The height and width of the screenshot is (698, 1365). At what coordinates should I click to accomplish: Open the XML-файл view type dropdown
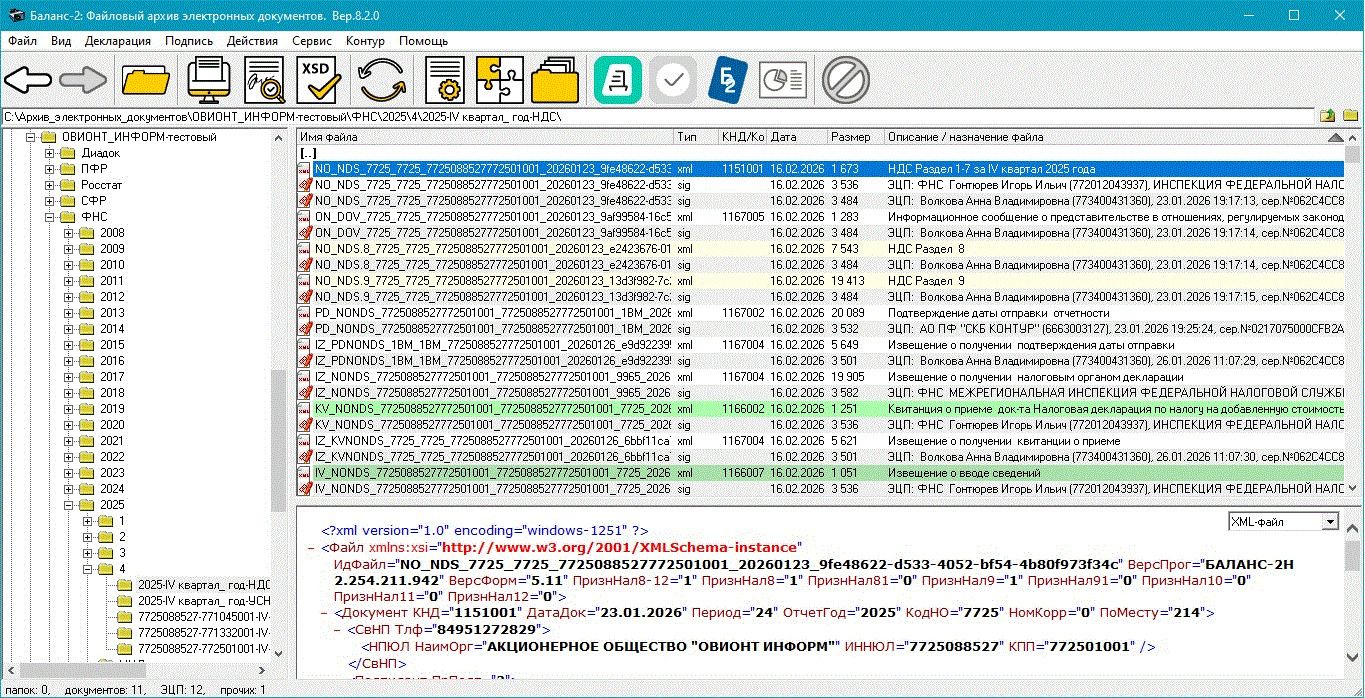[x=1329, y=522]
